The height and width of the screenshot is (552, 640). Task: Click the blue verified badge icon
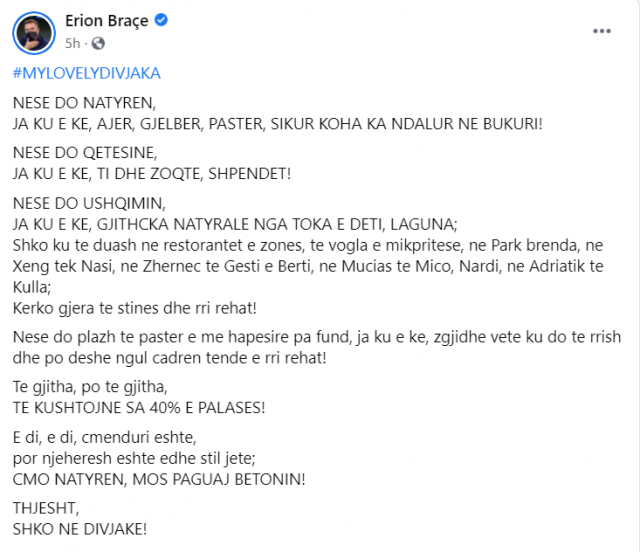click(x=161, y=20)
